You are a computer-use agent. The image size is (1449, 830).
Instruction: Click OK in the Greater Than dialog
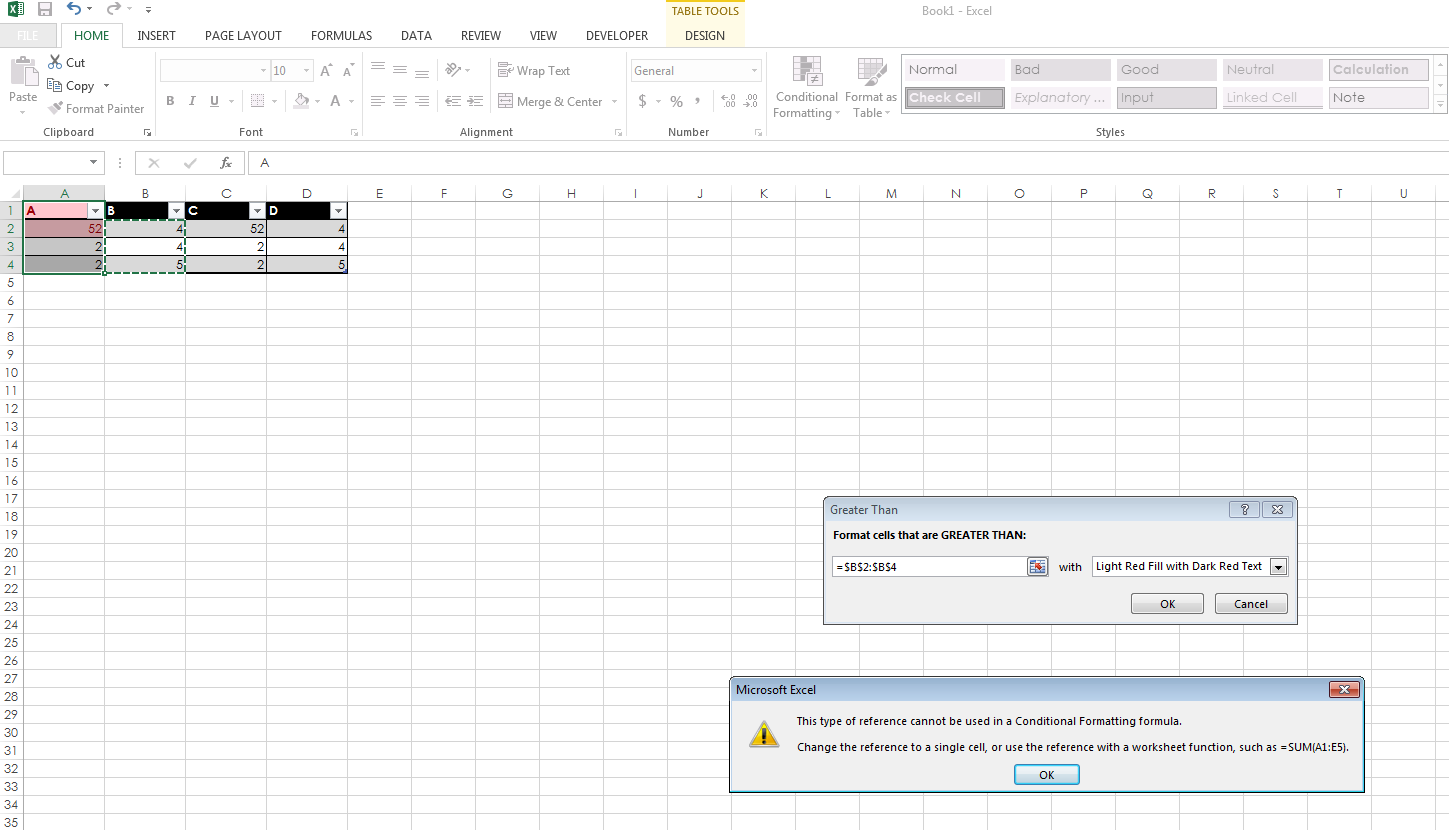[1167, 604]
